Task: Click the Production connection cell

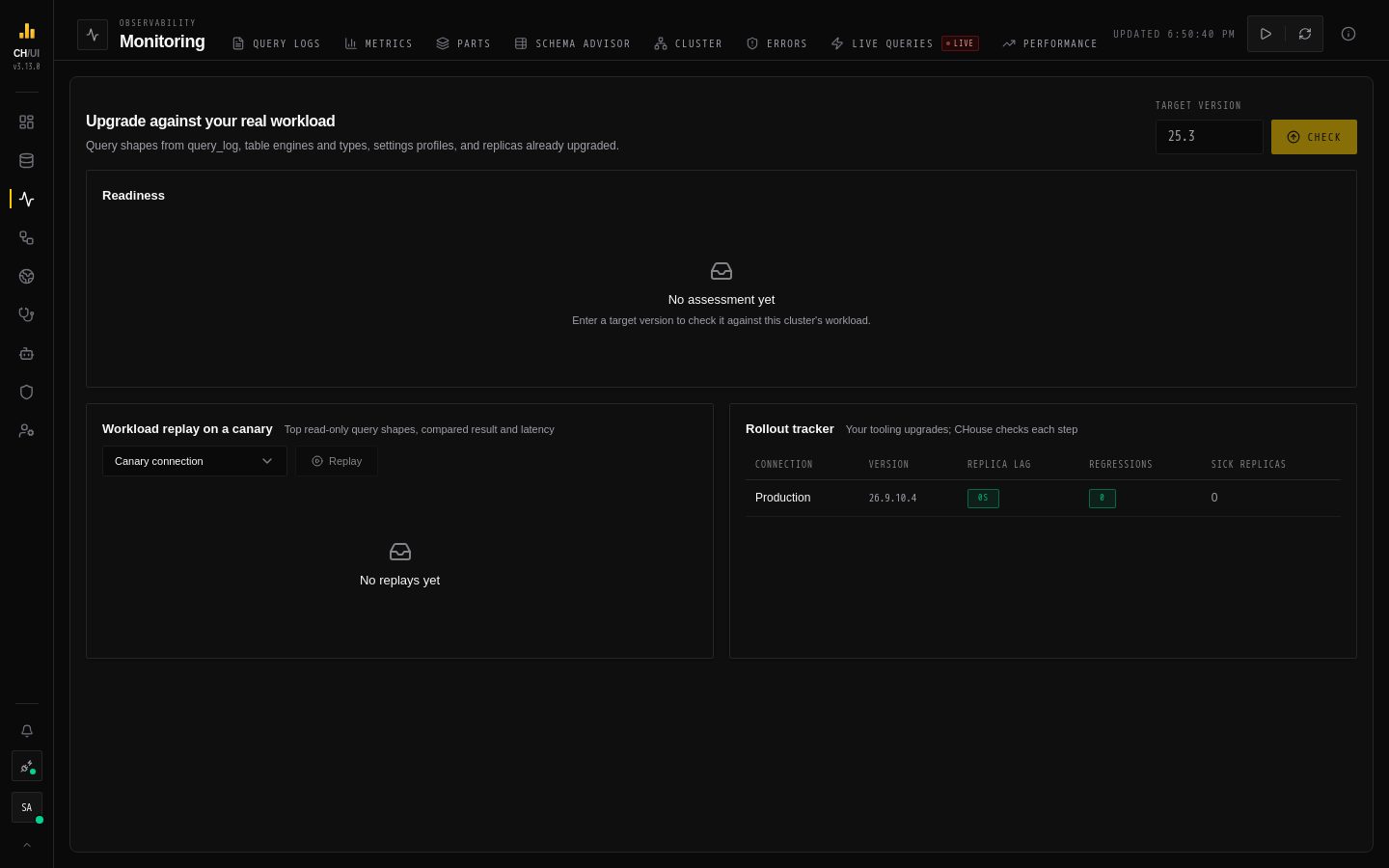Action: click(x=782, y=498)
